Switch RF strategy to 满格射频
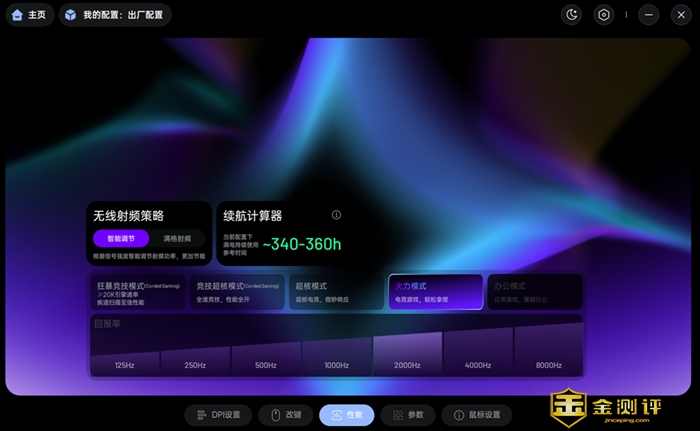 [177, 239]
